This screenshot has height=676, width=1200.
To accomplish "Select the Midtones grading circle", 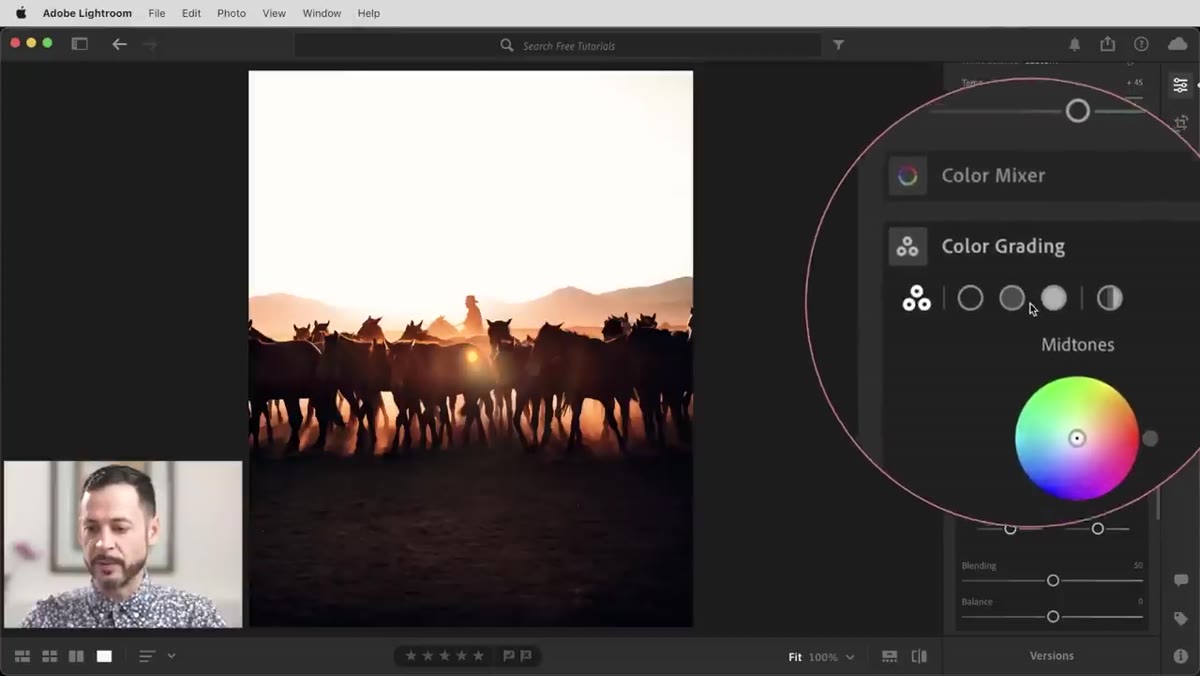I will pyautogui.click(x=1012, y=298).
